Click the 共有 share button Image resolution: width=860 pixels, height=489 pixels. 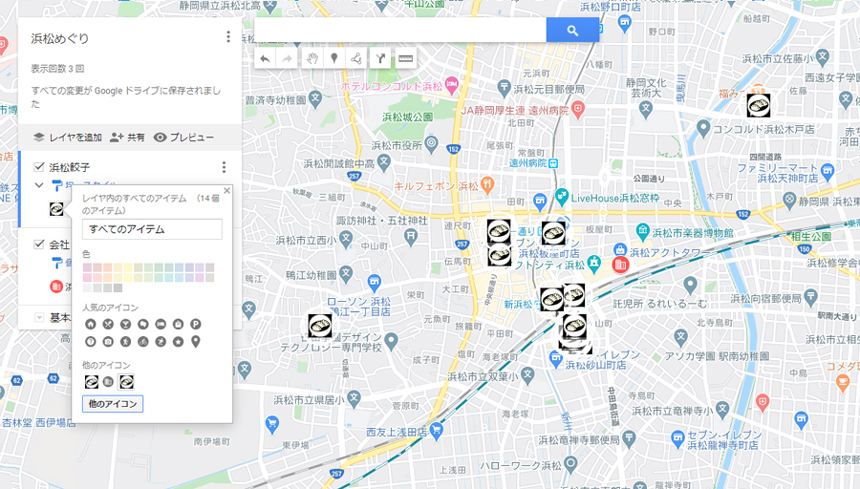tap(127, 137)
